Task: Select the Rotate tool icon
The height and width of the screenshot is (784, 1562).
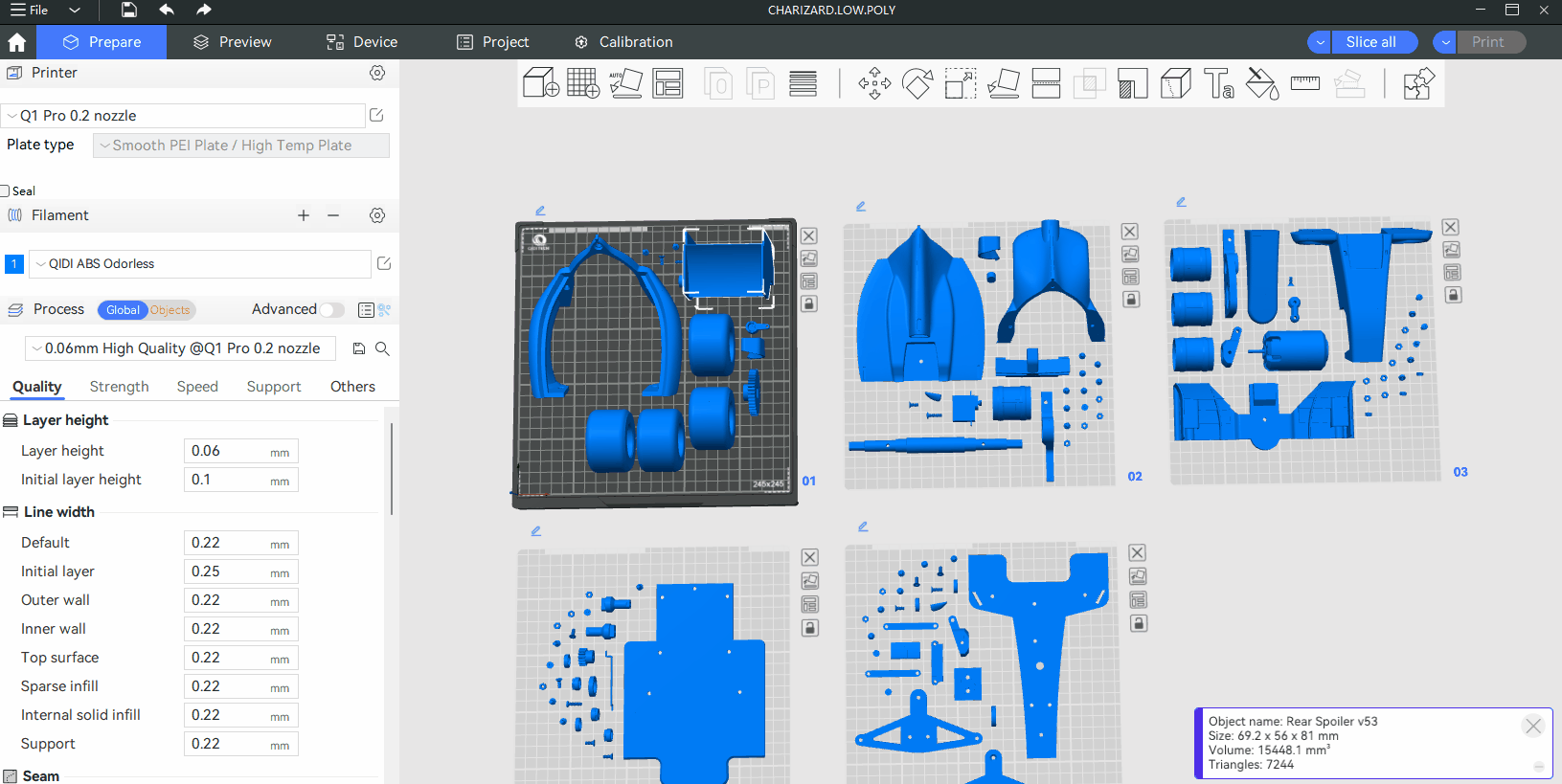Action: 917,83
